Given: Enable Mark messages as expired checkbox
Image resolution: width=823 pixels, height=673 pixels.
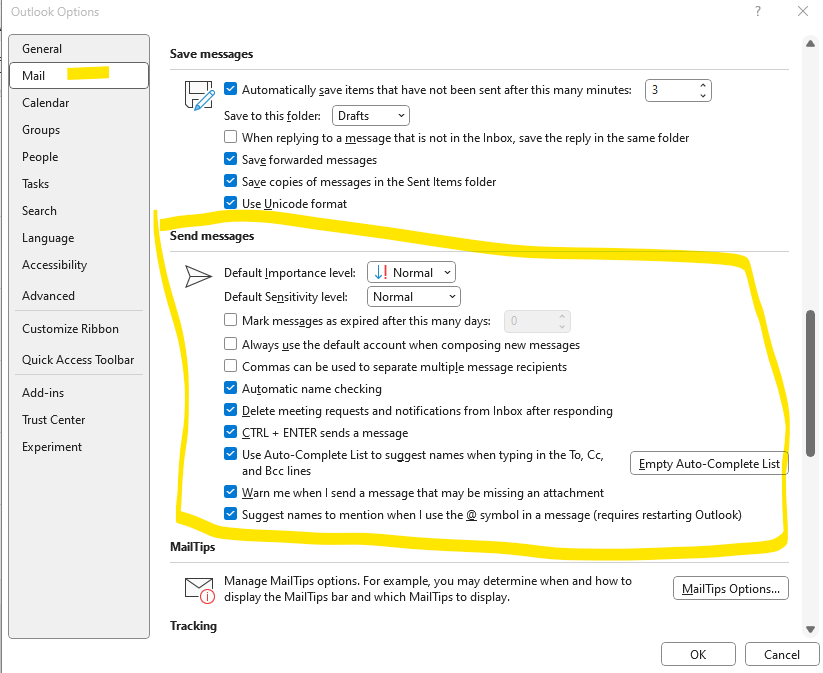Looking at the screenshot, I should [x=230, y=320].
